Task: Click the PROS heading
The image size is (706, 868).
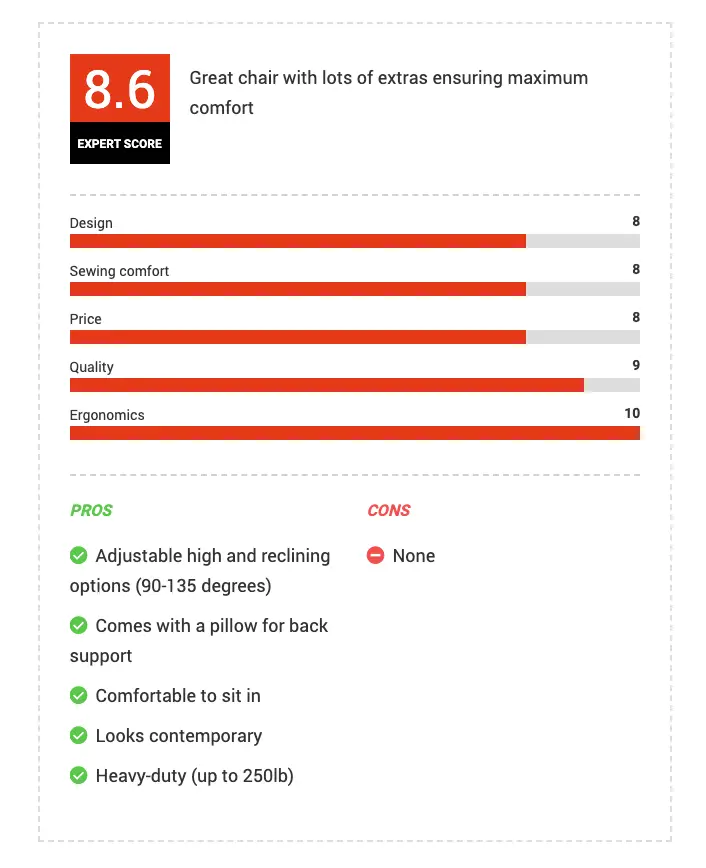Action: coord(91,510)
